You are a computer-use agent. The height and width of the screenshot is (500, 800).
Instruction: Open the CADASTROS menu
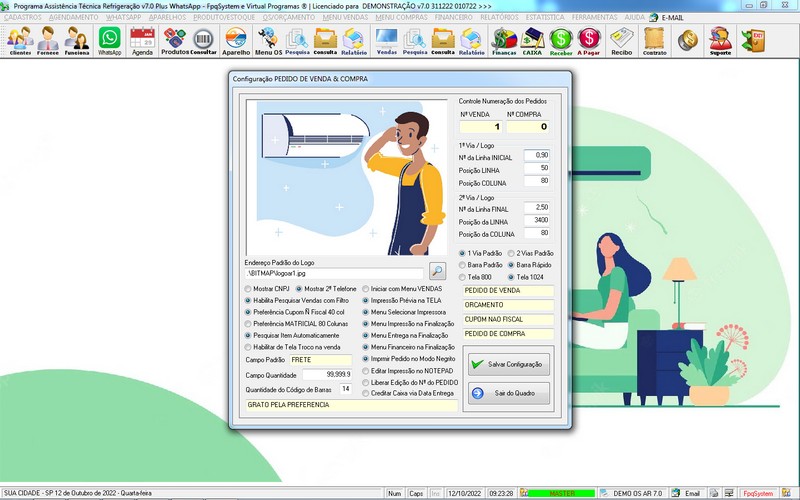(x=22, y=17)
